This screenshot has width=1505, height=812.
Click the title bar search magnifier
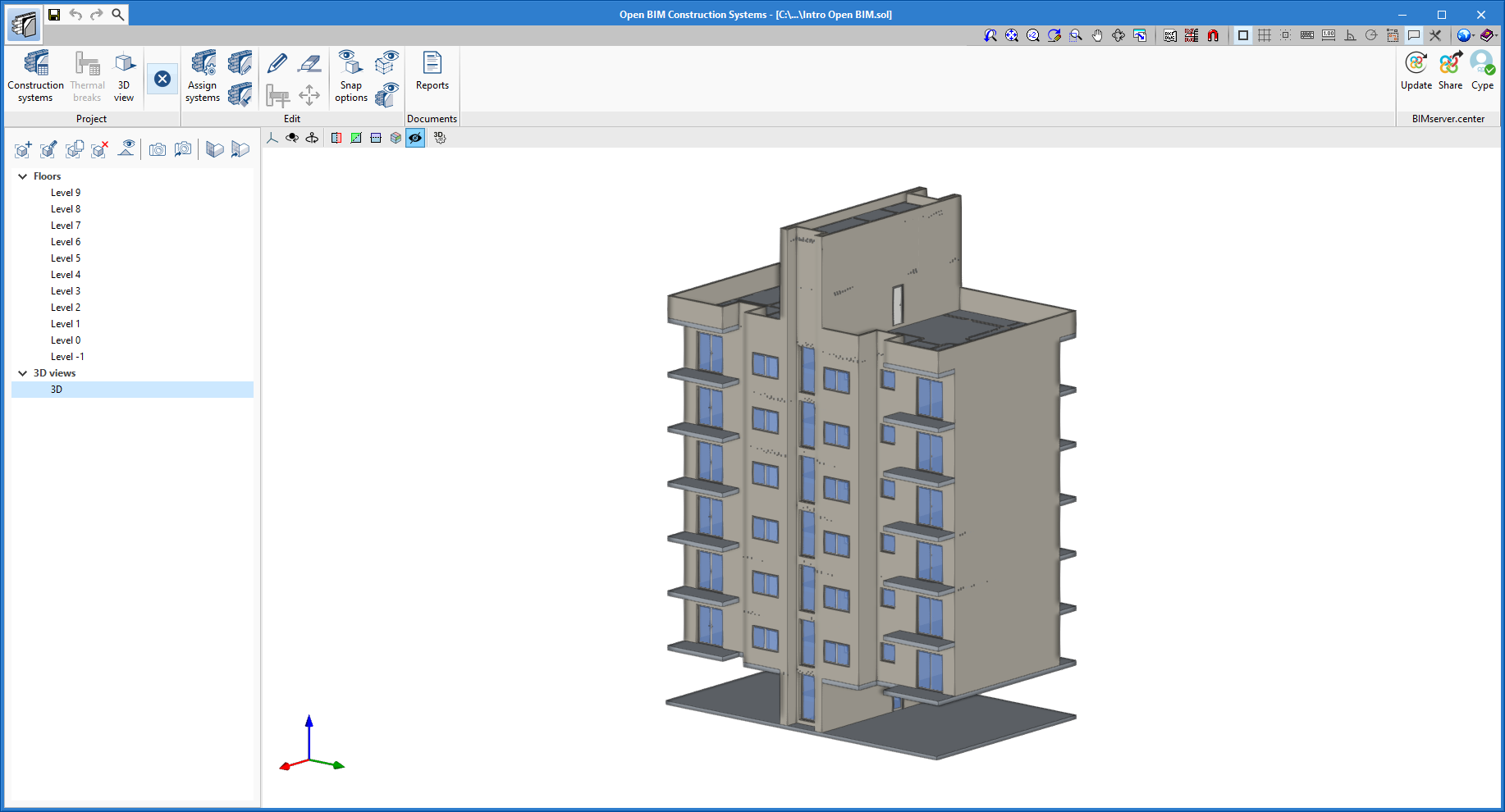118,15
